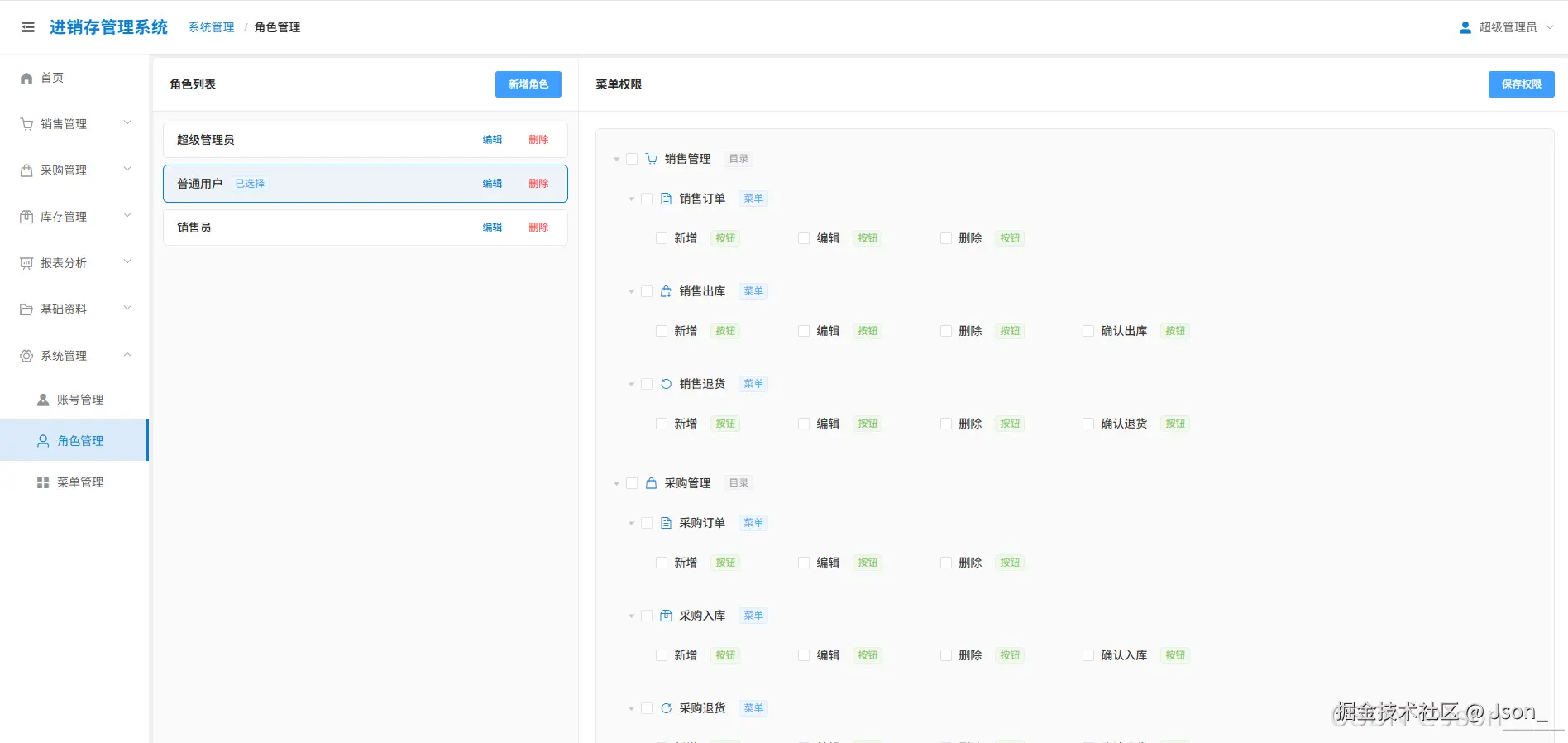Screen dimensions: 1568x743
Task: Click icon in 销售出库 tree node
Action: [x=667, y=291]
